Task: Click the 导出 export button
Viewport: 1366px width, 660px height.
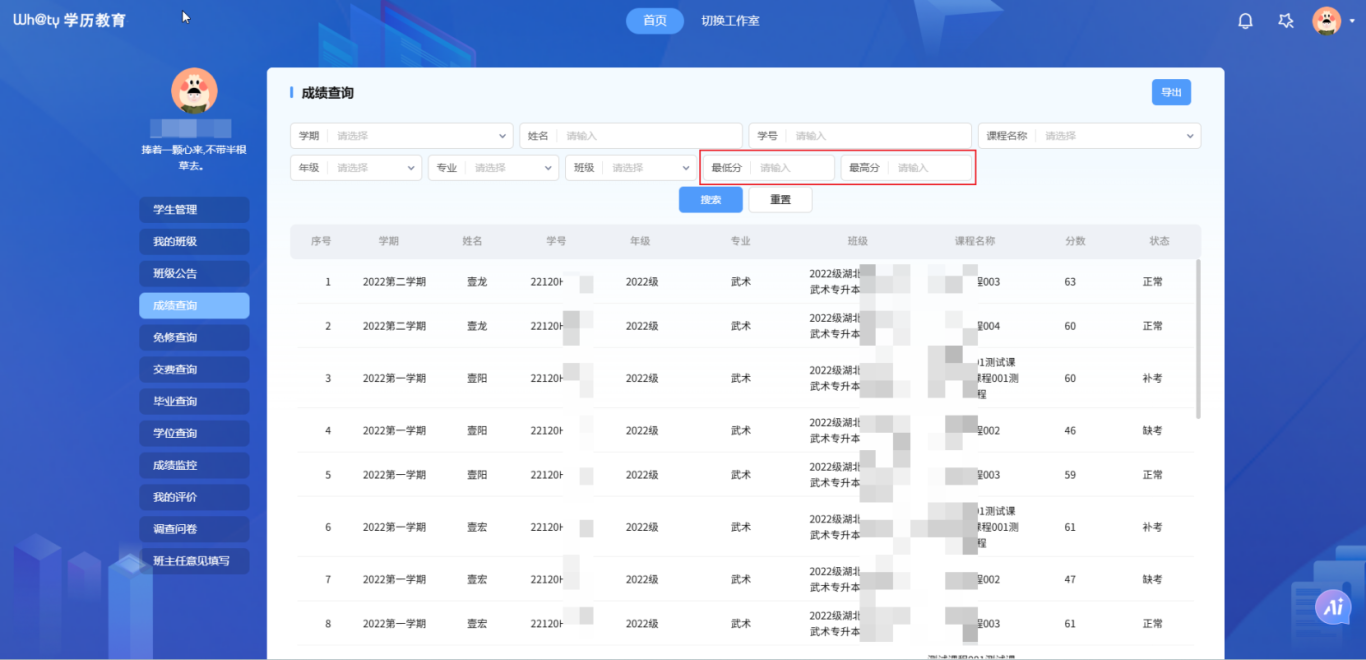Action: click(x=1171, y=93)
